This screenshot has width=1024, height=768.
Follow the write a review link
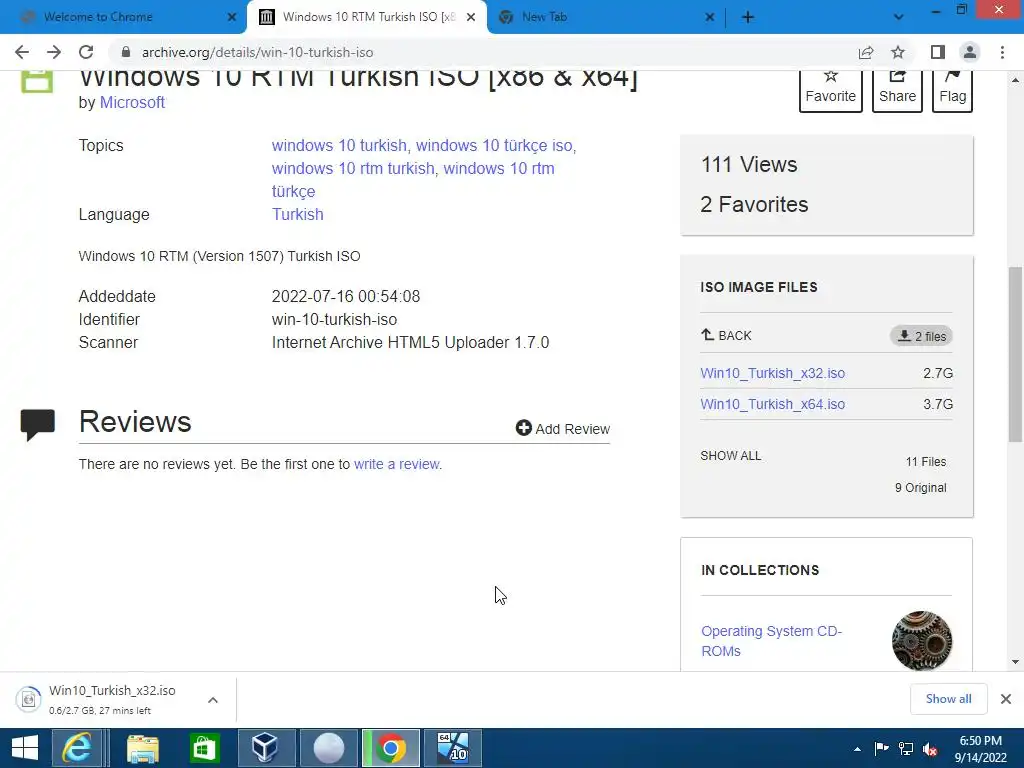[397, 464]
